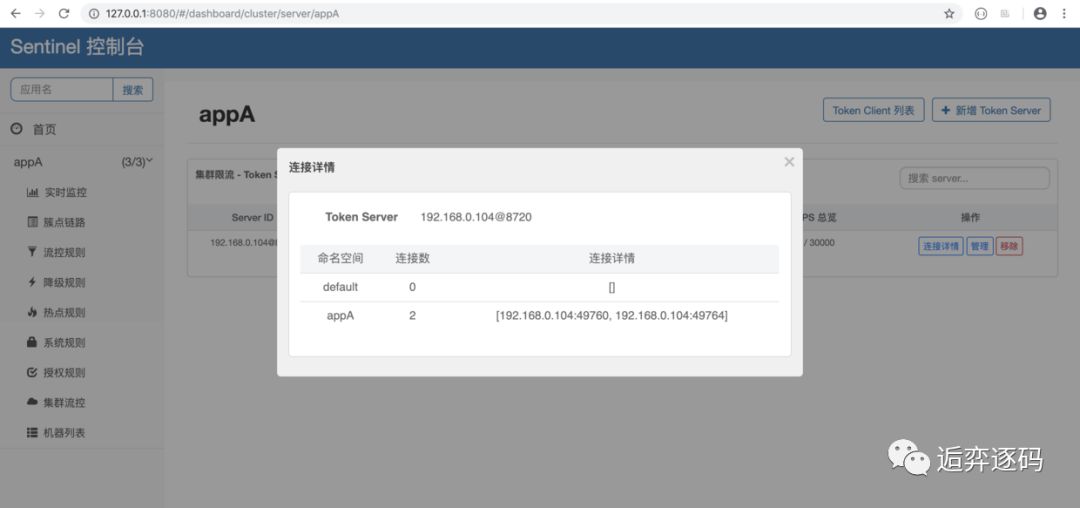Viewport: 1080px width, 508px height.
Task: Click the lock icon for 系统规则
Action: tap(32, 342)
